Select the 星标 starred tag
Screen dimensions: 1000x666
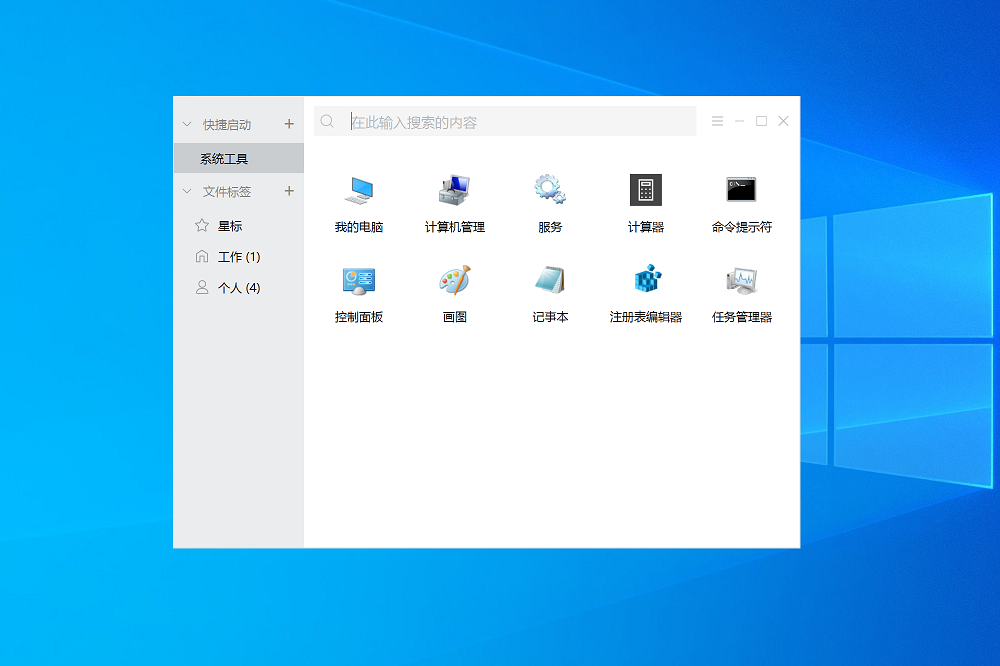[229, 226]
